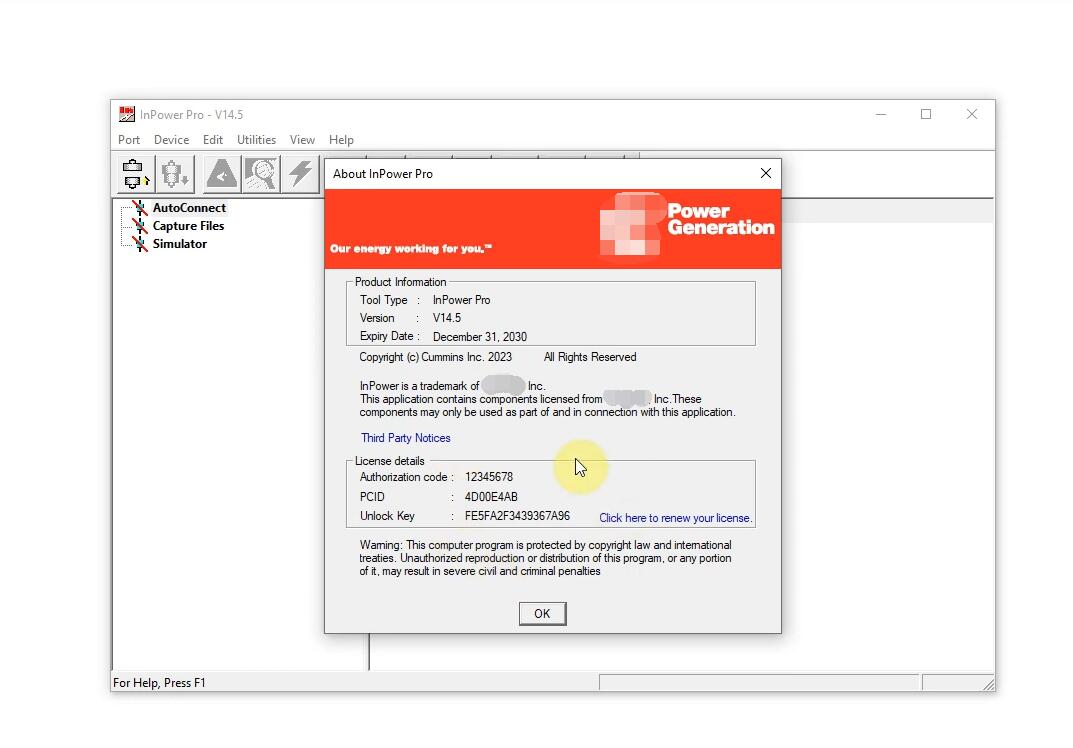Click the InPower Pro title bar app icon

127,114
